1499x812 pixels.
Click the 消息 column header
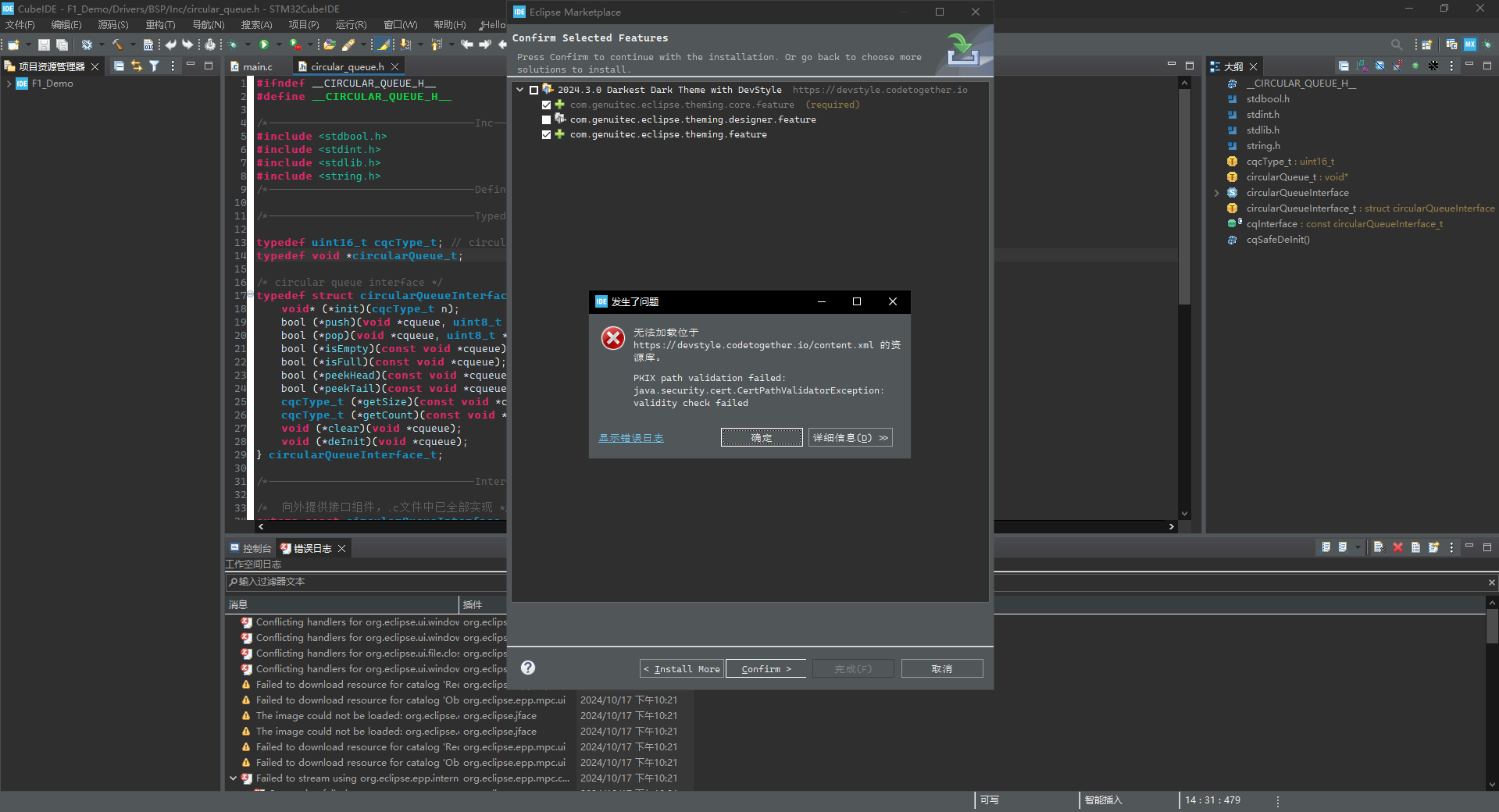(341, 604)
